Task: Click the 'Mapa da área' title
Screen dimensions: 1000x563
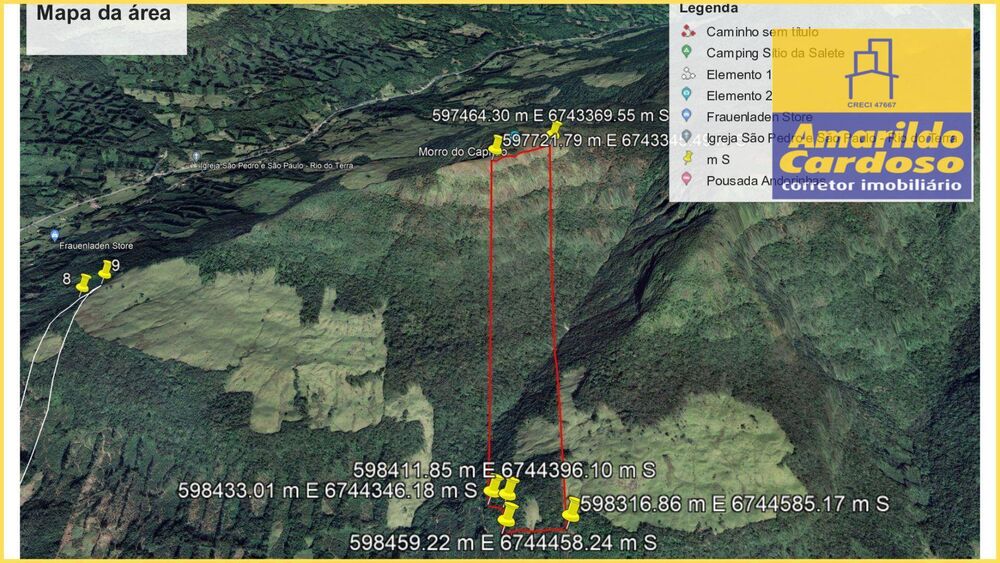Action: pos(103,13)
